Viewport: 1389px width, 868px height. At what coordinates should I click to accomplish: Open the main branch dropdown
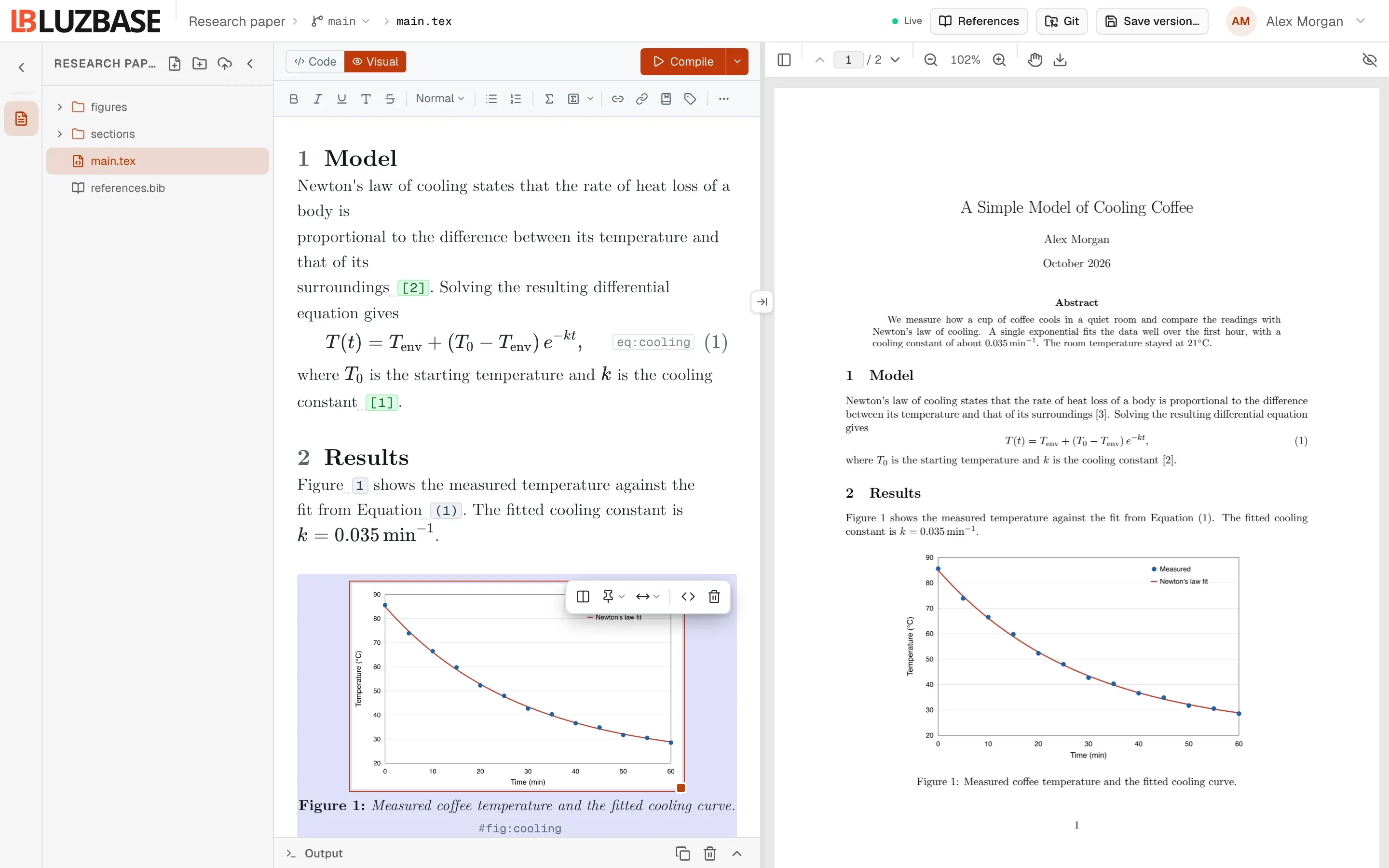(341, 21)
